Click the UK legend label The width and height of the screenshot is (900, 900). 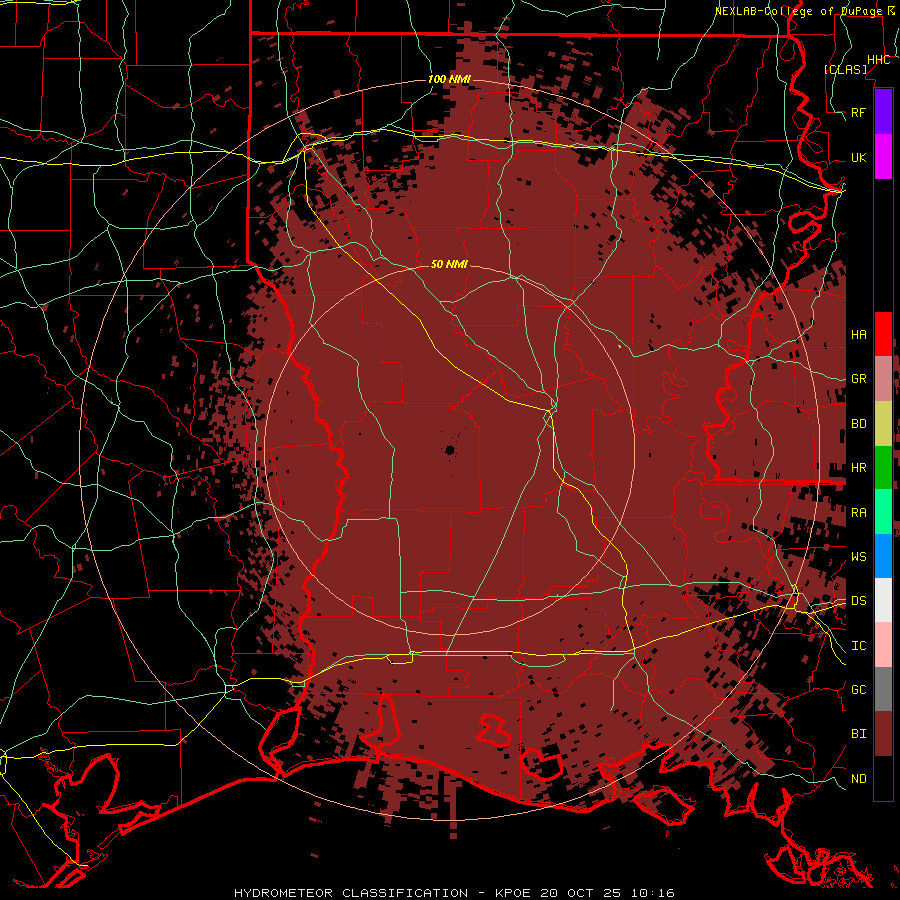[859, 157]
